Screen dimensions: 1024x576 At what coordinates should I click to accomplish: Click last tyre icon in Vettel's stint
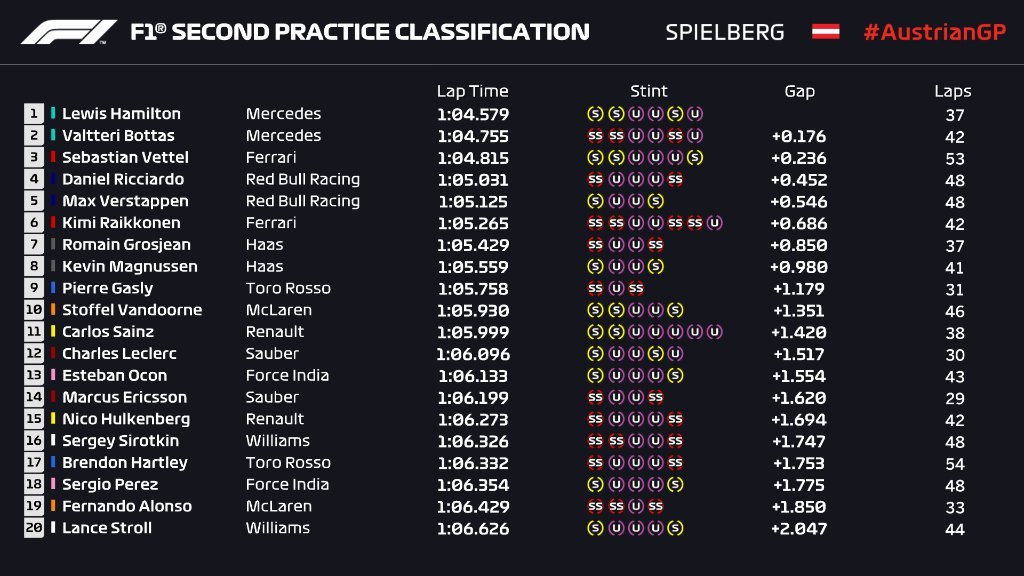[695, 158]
